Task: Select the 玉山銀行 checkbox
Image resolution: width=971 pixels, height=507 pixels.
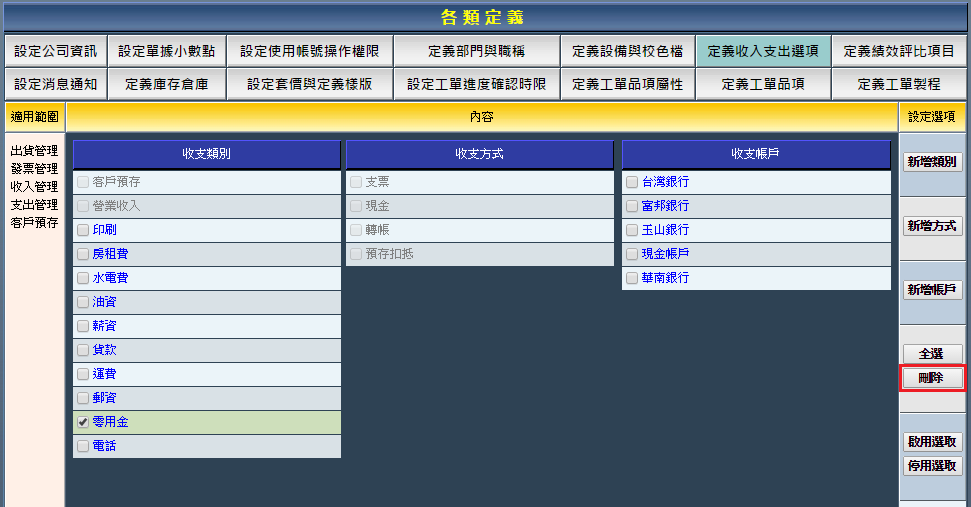Action: (632, 230)
